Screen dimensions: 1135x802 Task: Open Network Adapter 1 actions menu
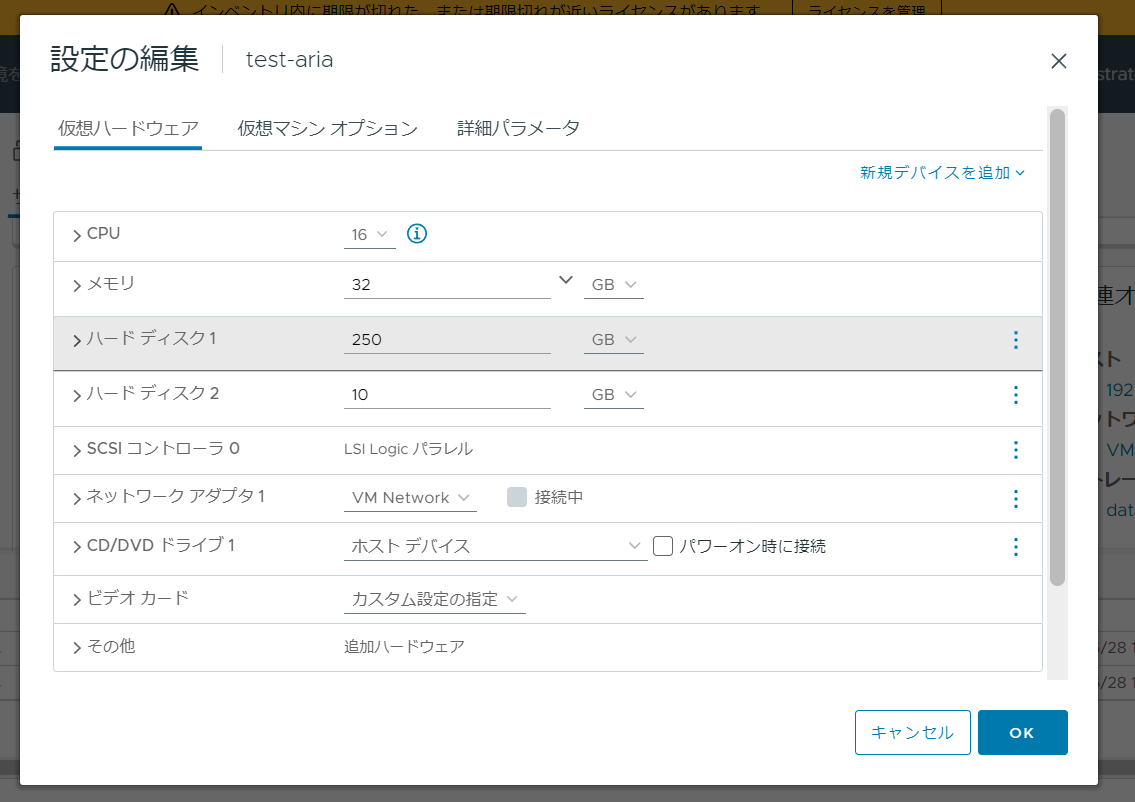tap(1016, 499)
